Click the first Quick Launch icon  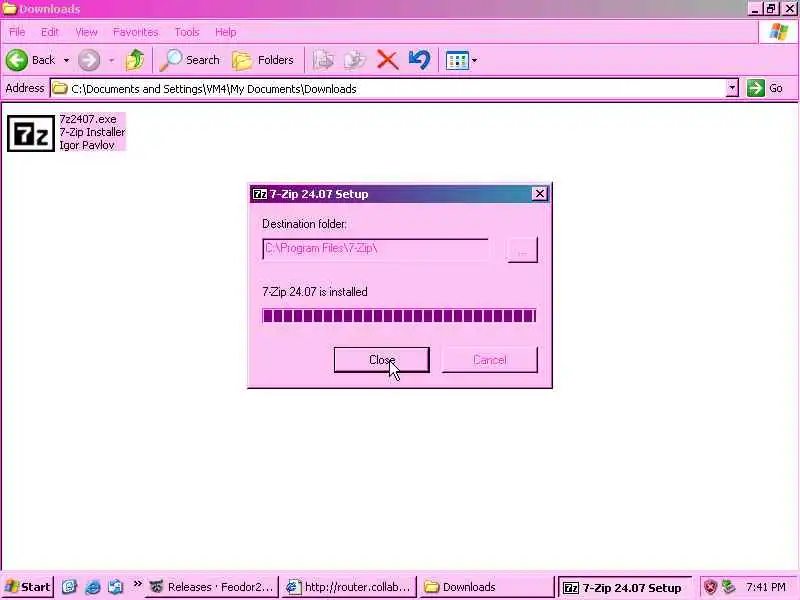tap(69, 587)
